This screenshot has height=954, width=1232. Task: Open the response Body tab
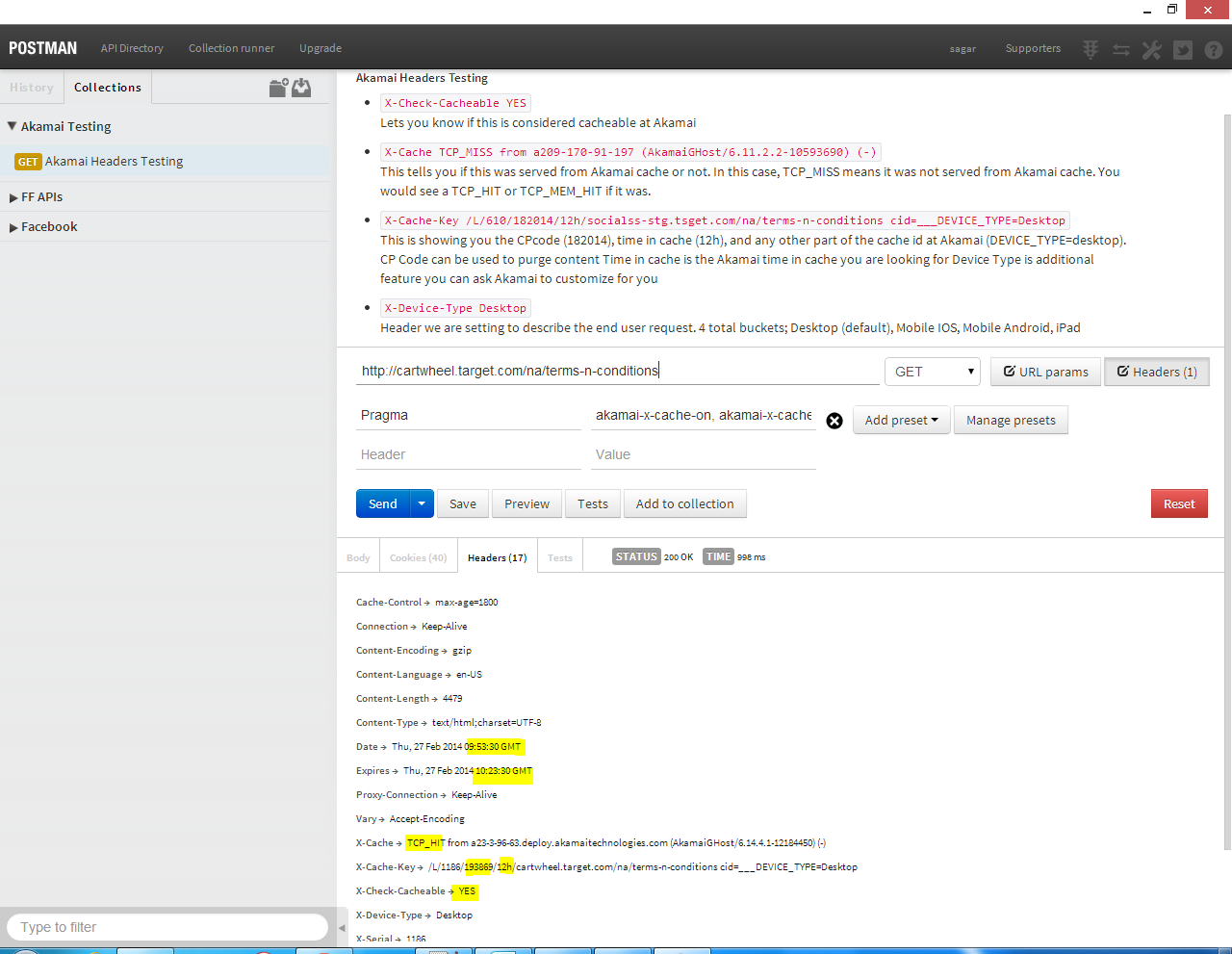tap(358, 557)
